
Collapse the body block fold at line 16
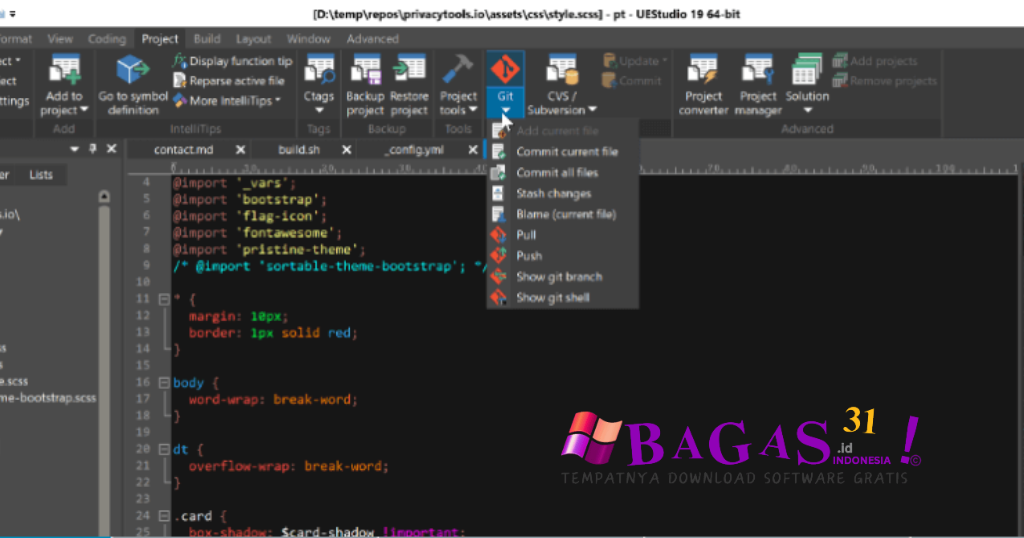click(x=164, y=383)
